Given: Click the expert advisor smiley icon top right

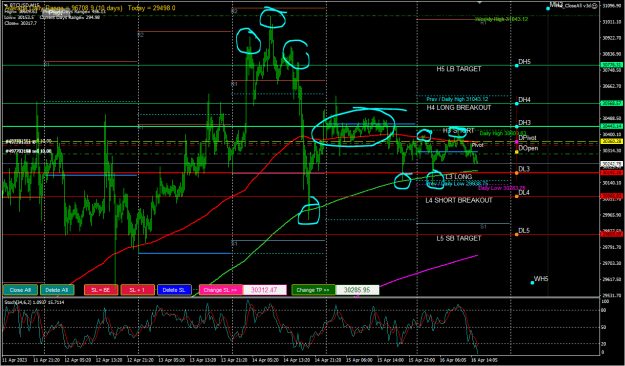Looking at the screenshot, I should click(594, 6).
